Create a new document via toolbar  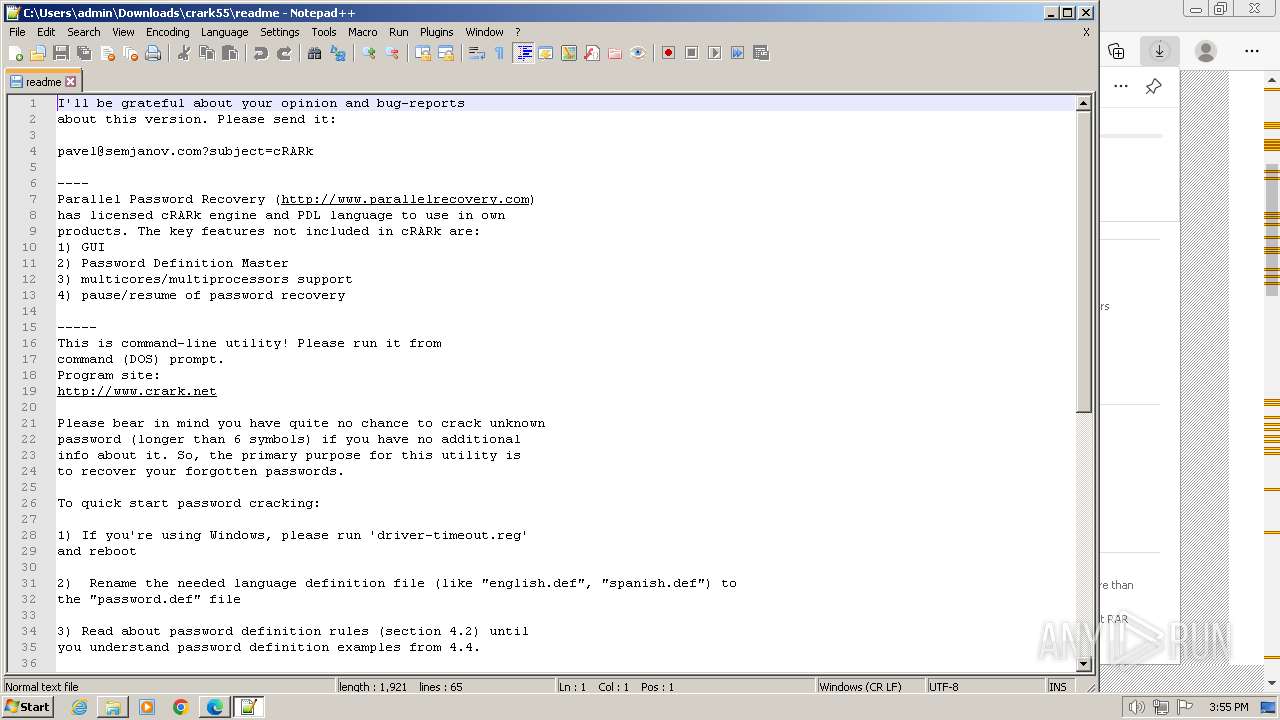tap(16, 53)
